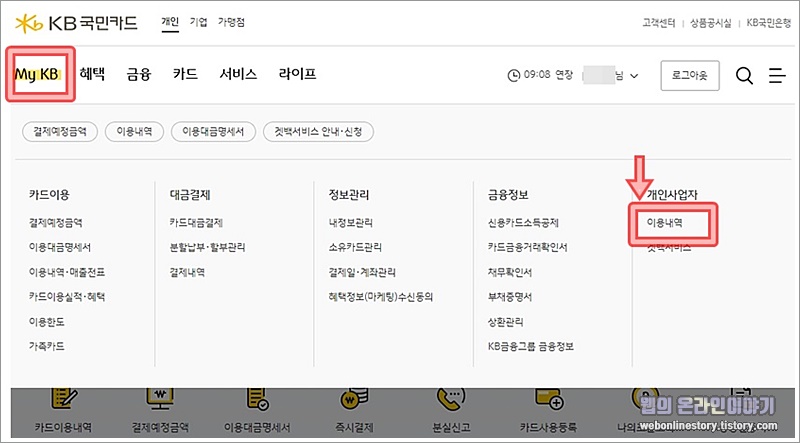The image size is (800, 443).
Task: Open 결제일·계좌관리 link
Action: [362, 273]
